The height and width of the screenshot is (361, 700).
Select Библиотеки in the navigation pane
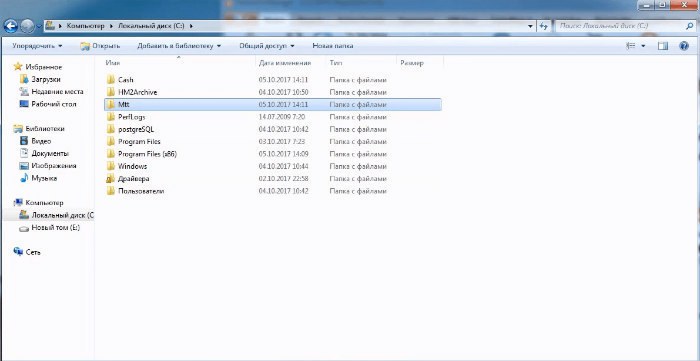point(39,129)
